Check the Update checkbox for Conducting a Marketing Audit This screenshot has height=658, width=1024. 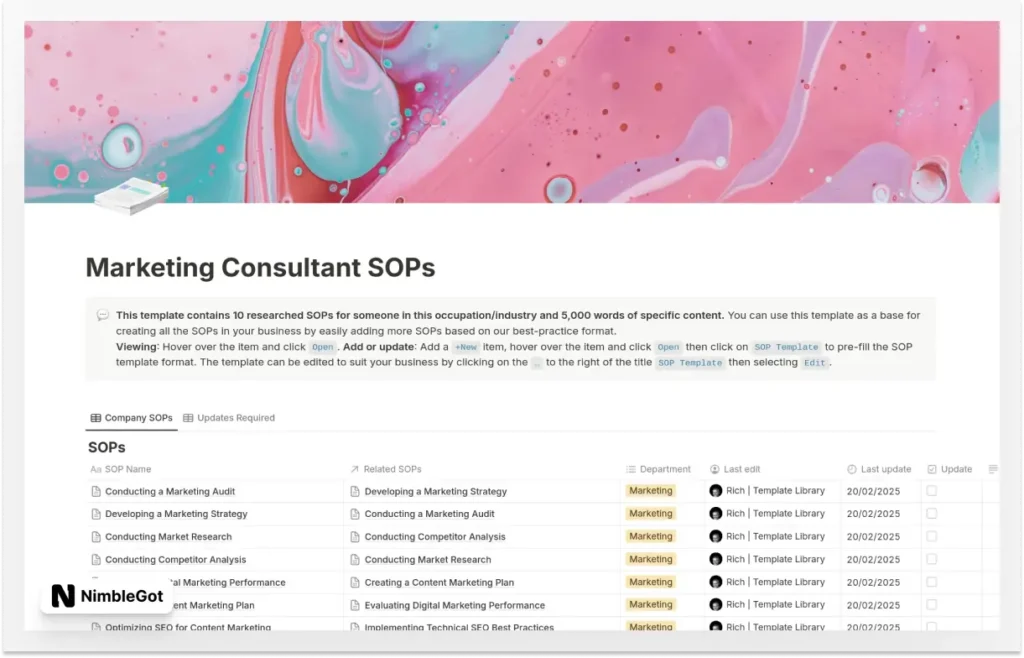pyautogui.click(x=932, y=490)
